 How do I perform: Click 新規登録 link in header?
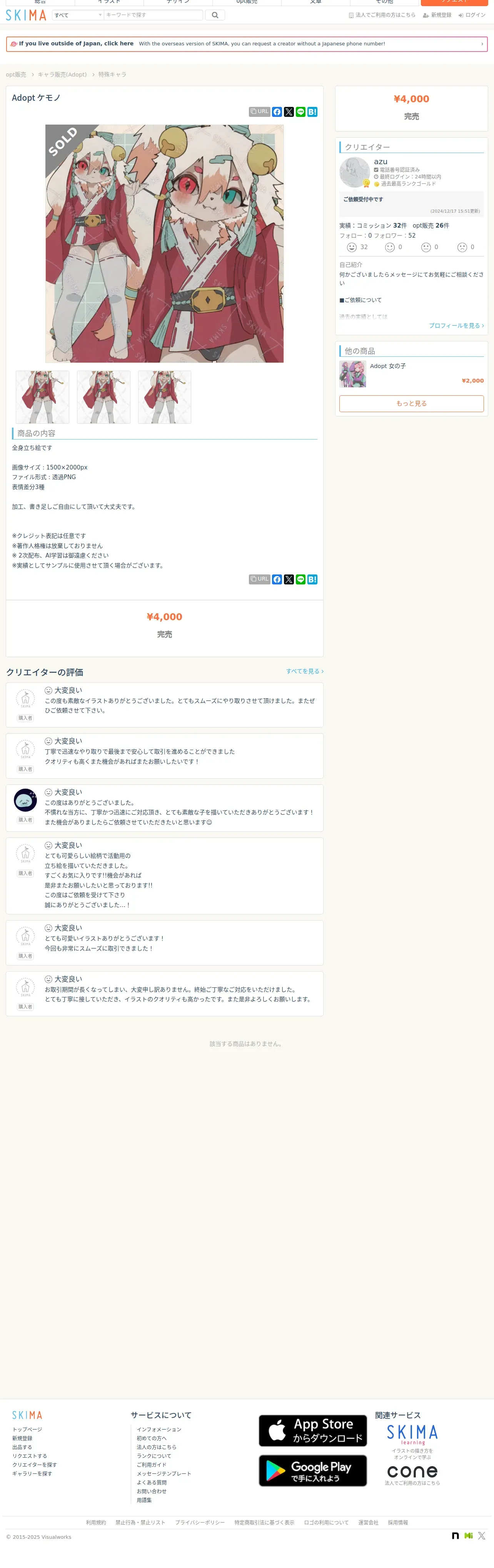point(437,15)
